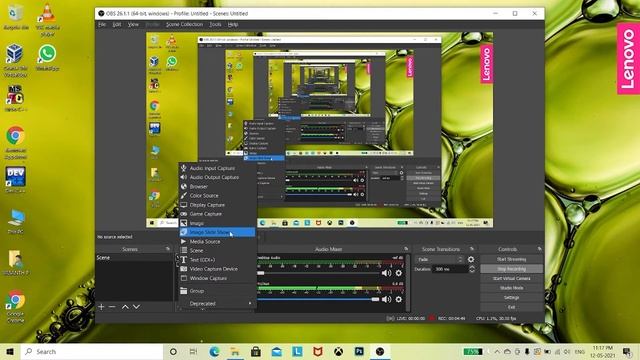Open Dev-C++ desktop icon
This screenshot has height=360, width=640.
coord(16,180)
